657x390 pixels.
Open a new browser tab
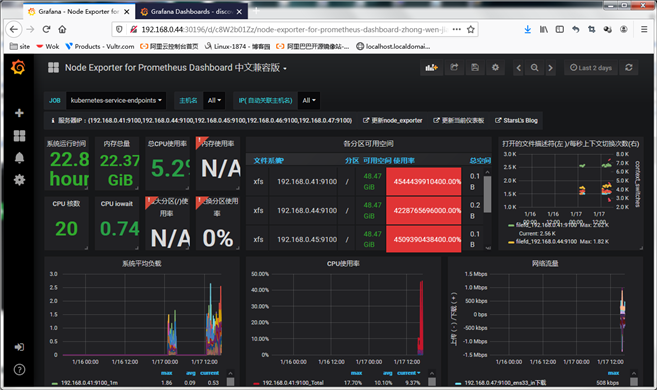[x=256, y=11]
